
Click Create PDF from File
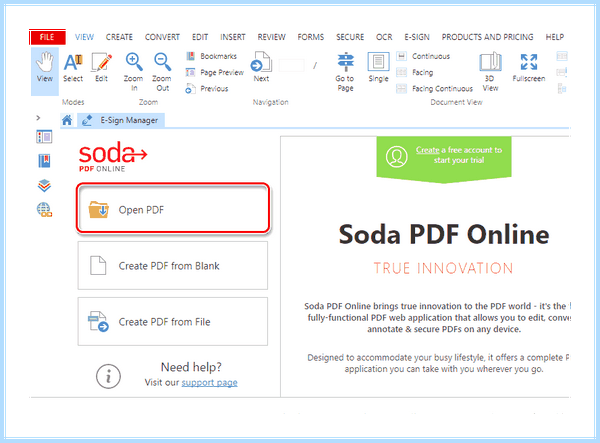[x=173, y=322]
